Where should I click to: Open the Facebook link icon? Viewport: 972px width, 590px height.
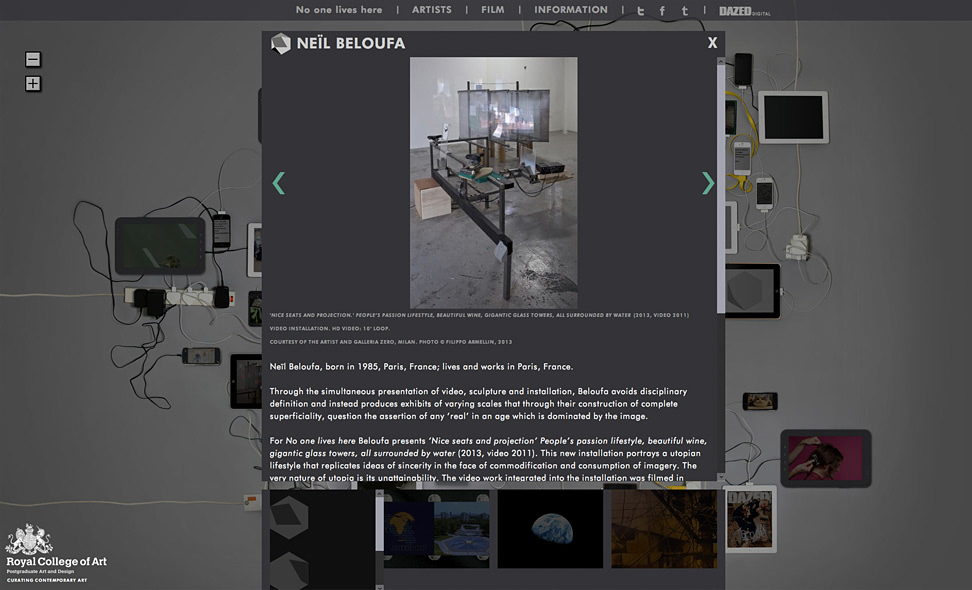tap(662, 11)
